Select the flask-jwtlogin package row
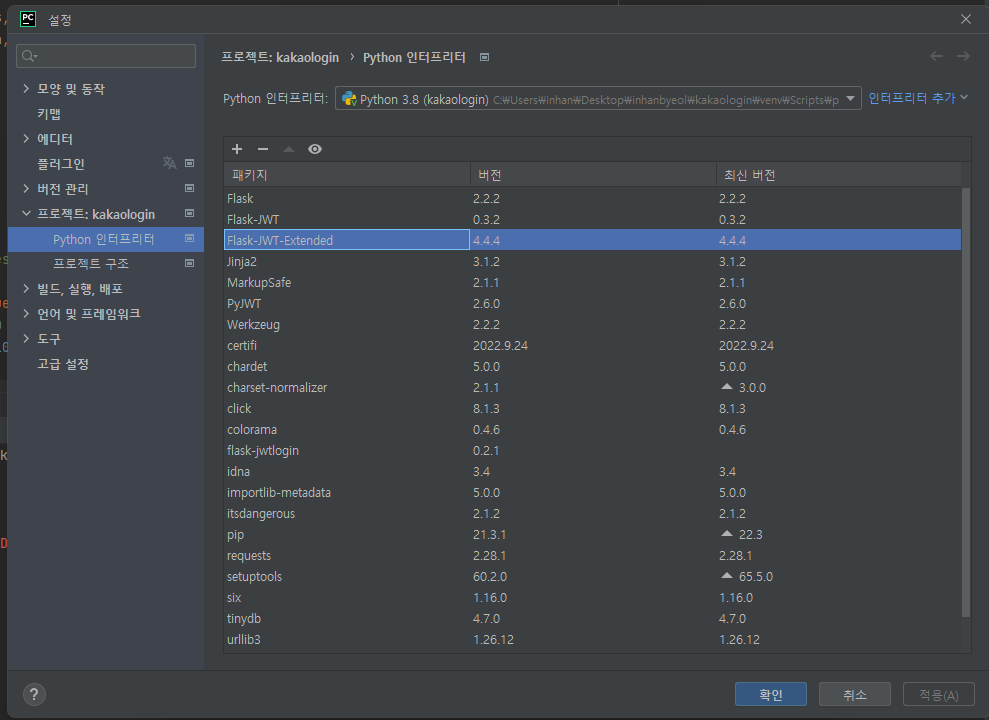 coord(592,450)
